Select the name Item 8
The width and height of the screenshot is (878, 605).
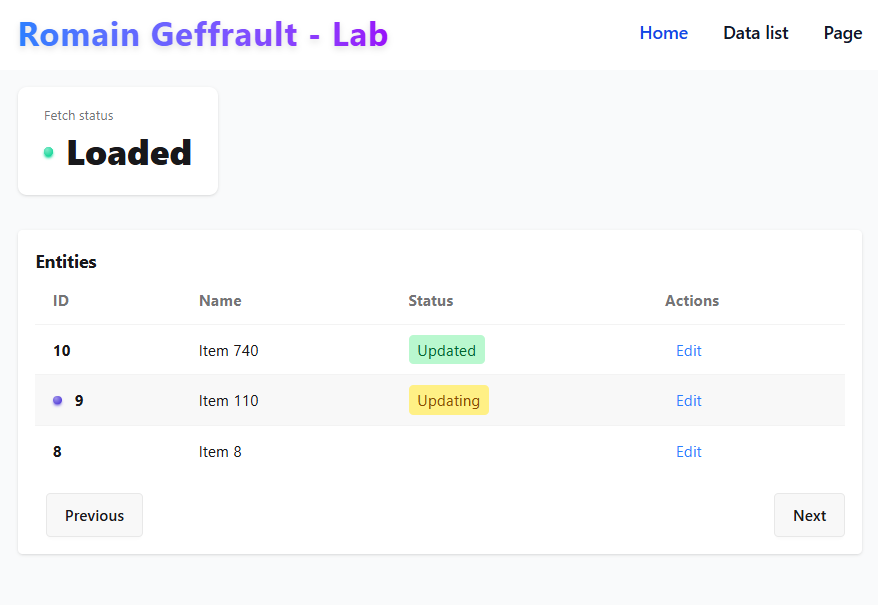(220, 452)
